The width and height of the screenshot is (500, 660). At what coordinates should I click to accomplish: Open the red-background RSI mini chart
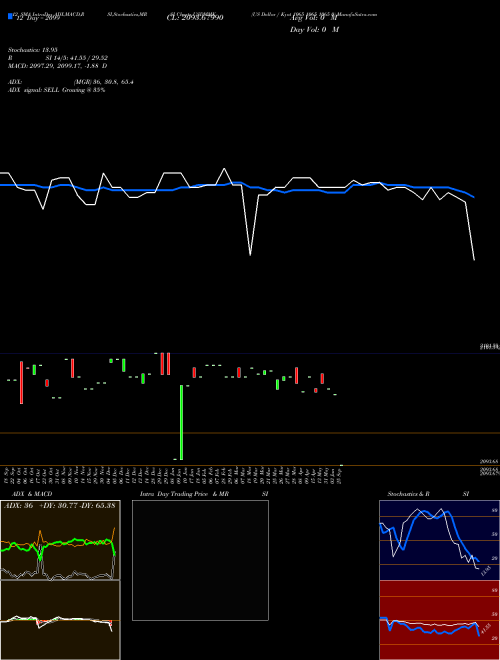pos(439,620)
